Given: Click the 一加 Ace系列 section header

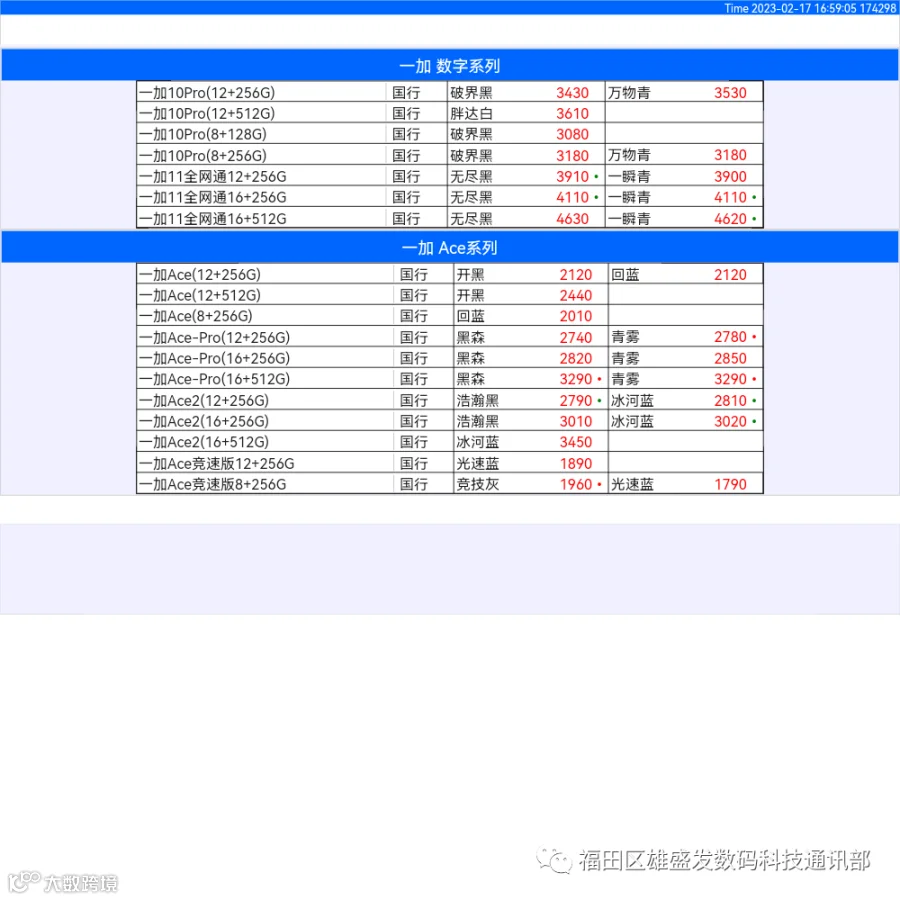Looking at the screenshot, I should 450,247.
